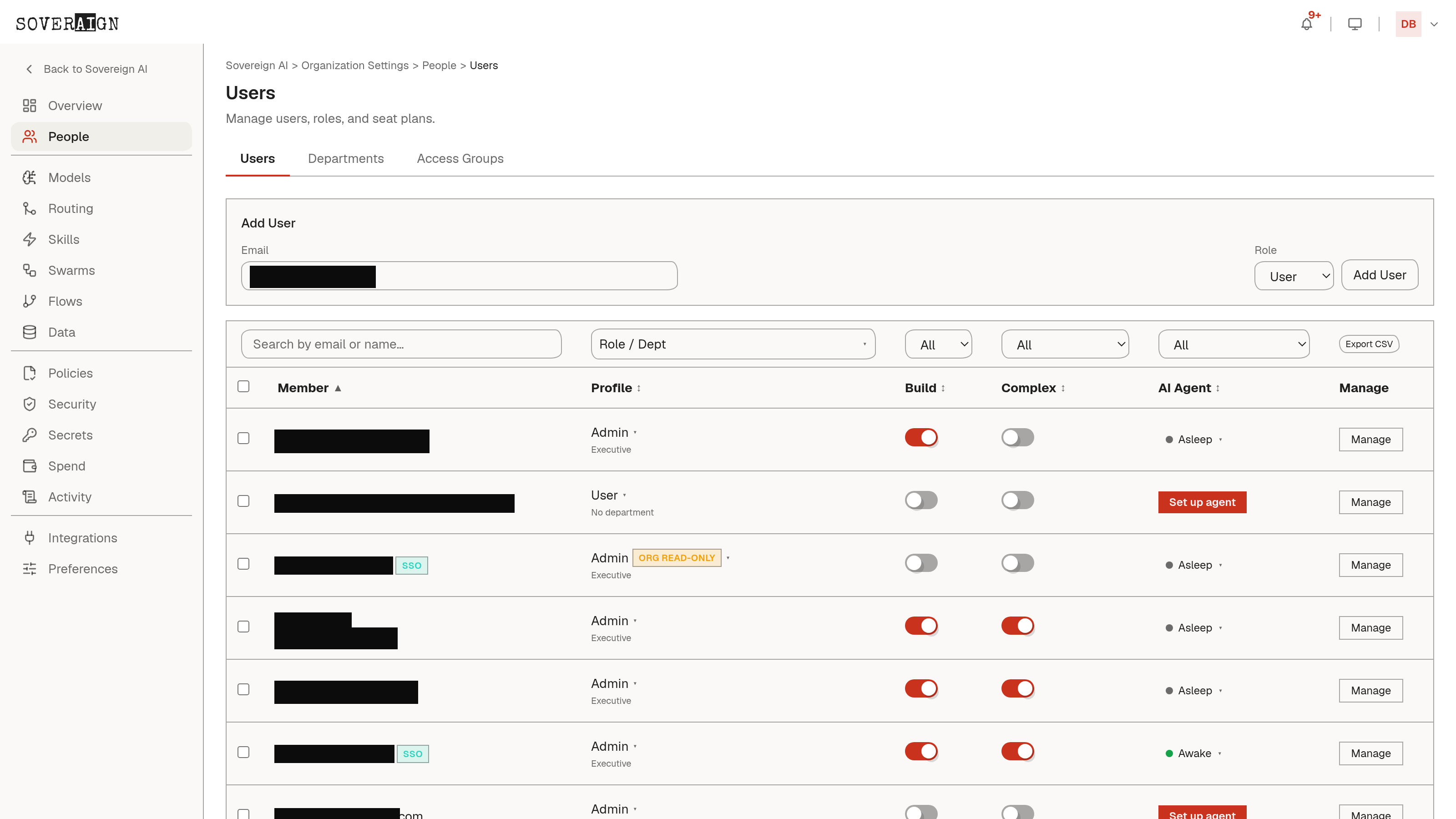Image resolution: width=1456 pixels, height=819 pixels.
Task: Click the People icon in sidebar
Action: pyautogui.click(x=30, y=137)
